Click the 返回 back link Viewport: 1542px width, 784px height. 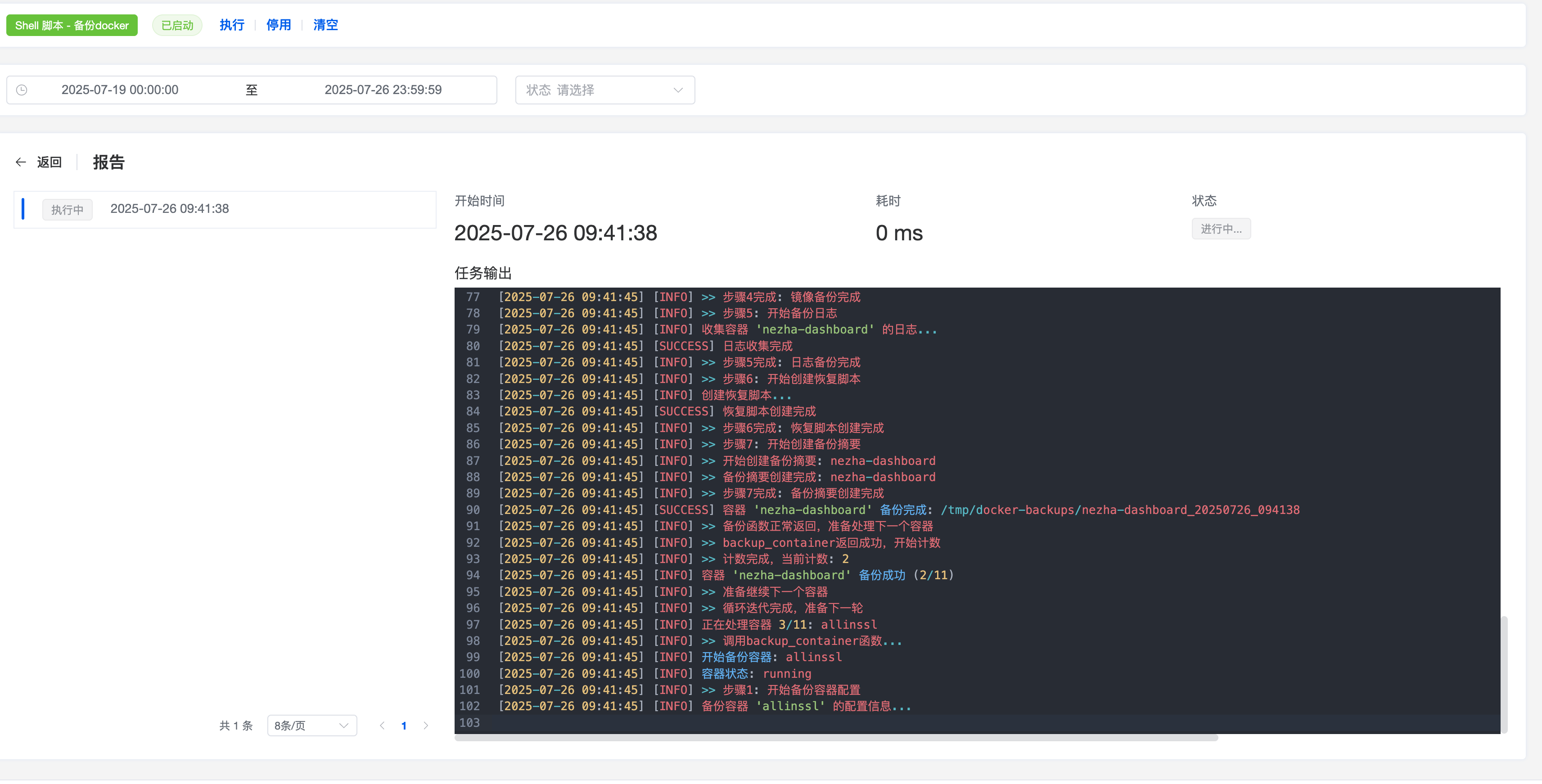(49, 162)
